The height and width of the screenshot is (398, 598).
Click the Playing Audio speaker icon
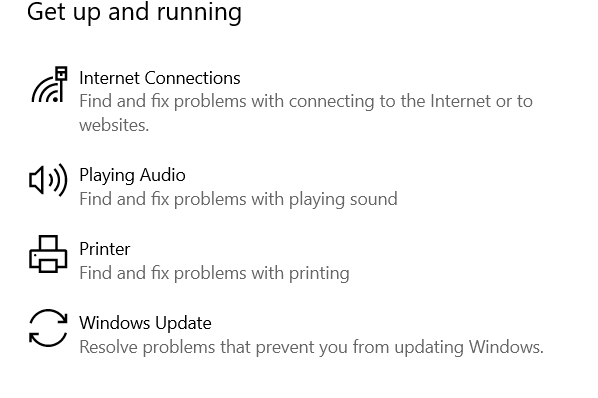pos(48,180)
